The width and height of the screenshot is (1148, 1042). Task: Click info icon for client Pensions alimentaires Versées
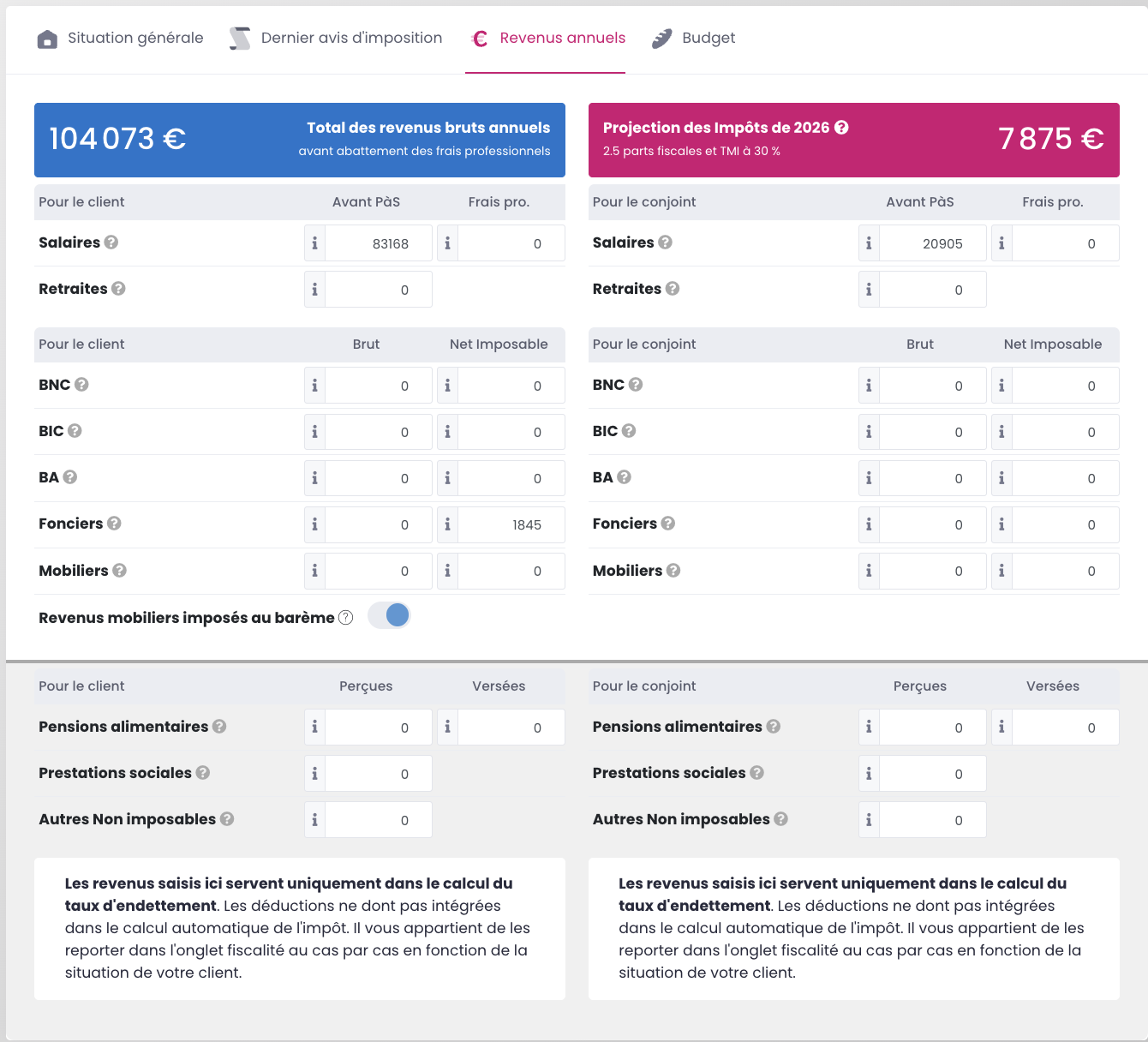pyautogui.click(x=447, y=728)
